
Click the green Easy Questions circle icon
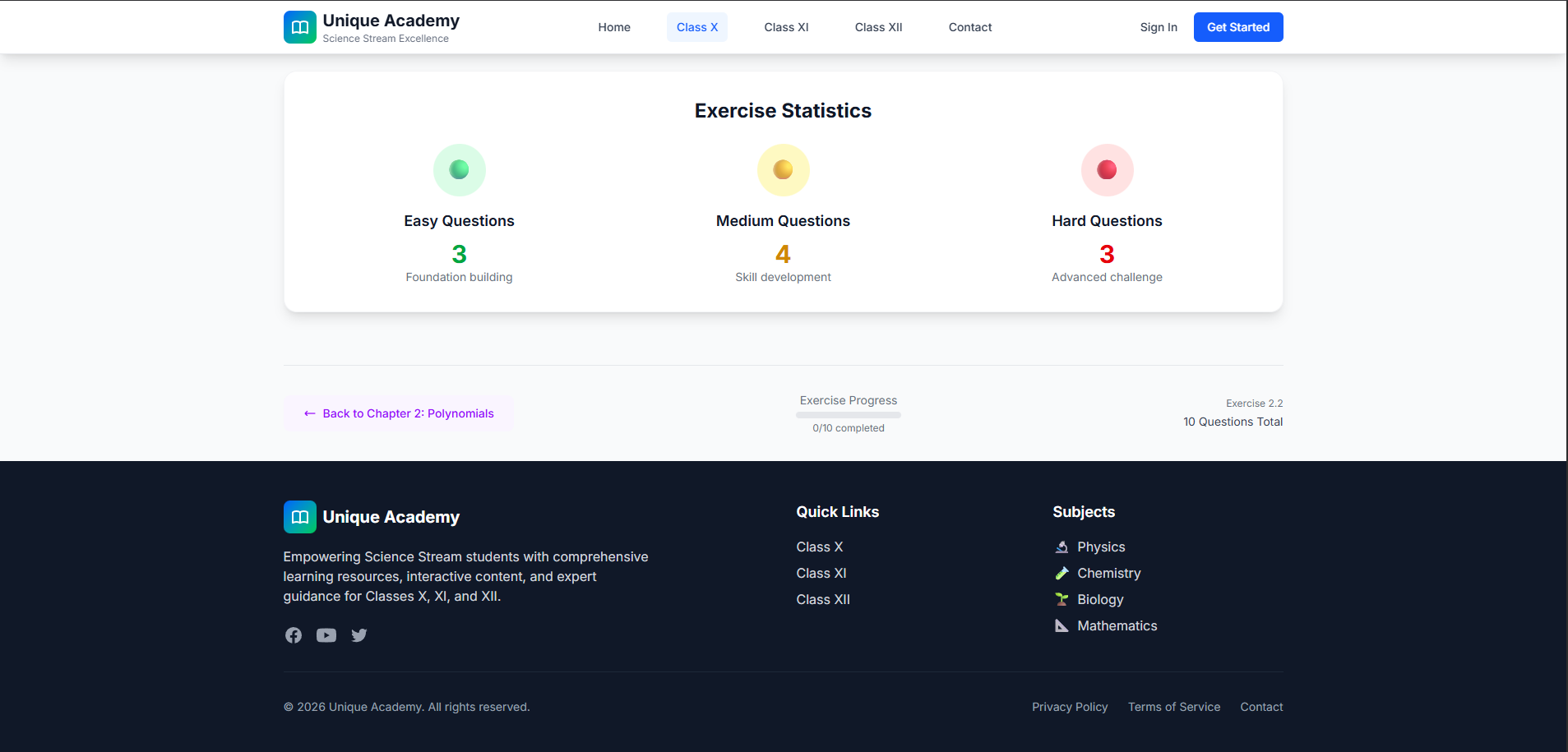tap(460, 170)
